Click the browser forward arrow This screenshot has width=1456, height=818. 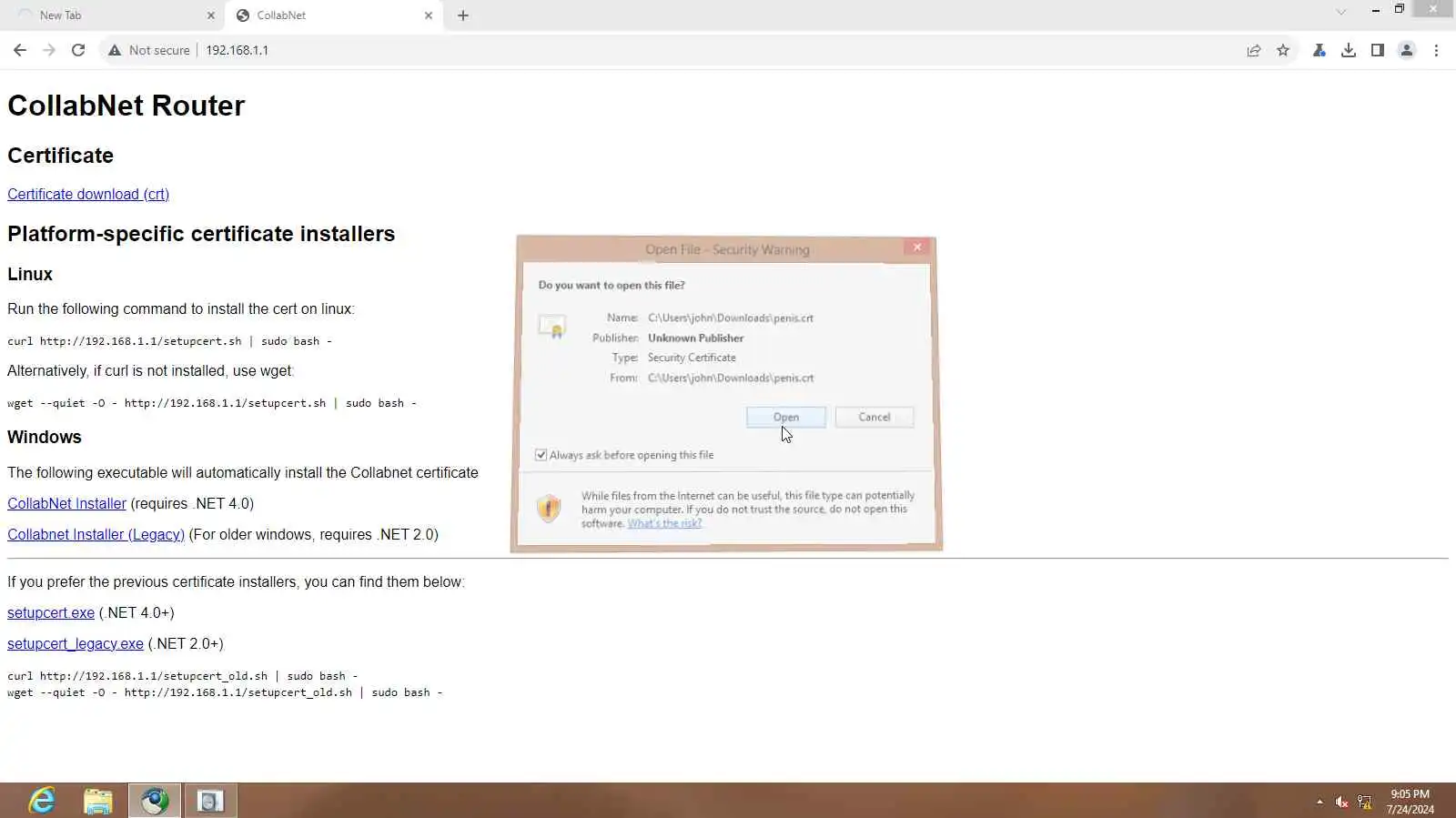(x=49, y=50)
